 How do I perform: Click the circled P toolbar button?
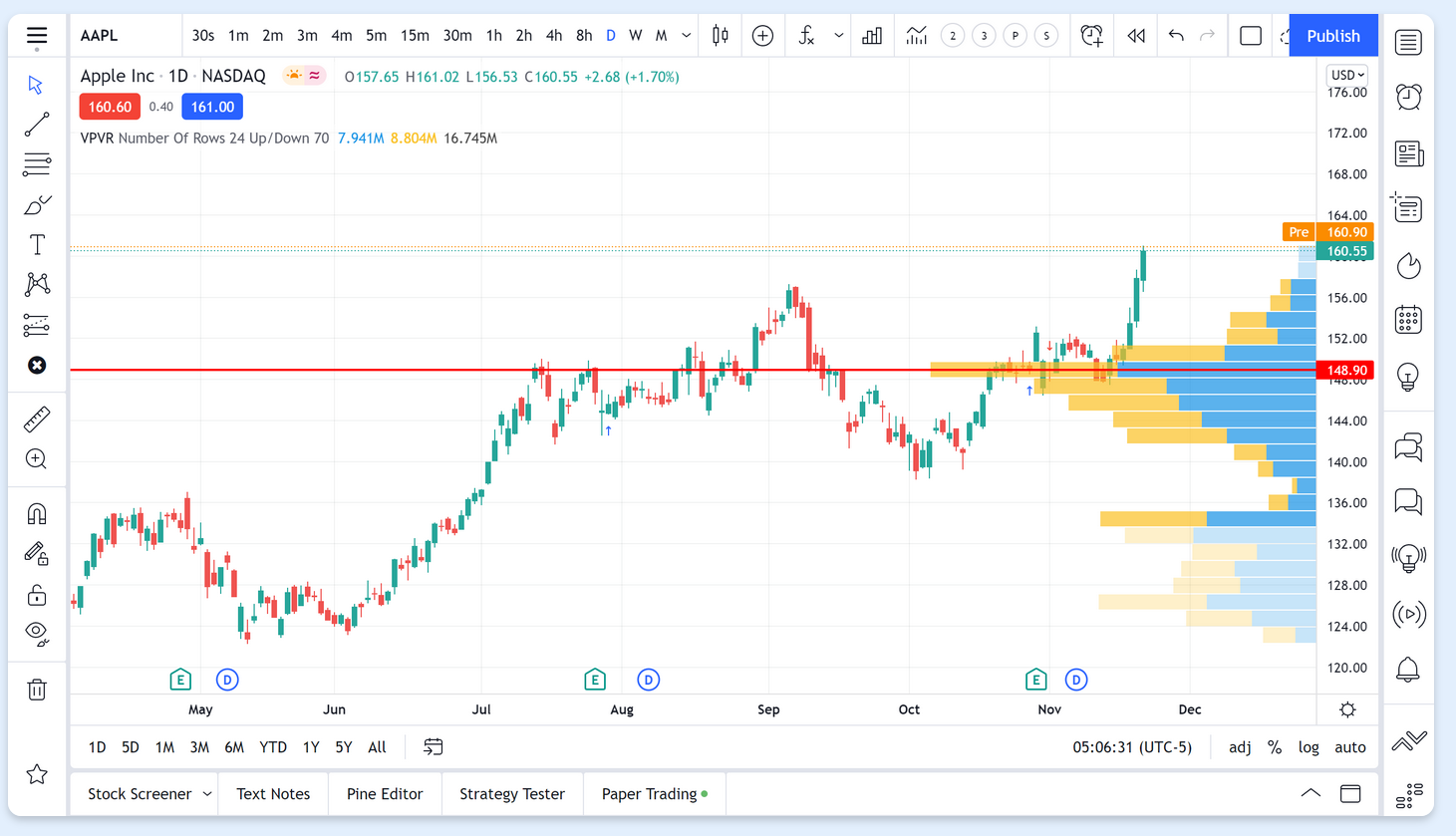pos(1015,36)
